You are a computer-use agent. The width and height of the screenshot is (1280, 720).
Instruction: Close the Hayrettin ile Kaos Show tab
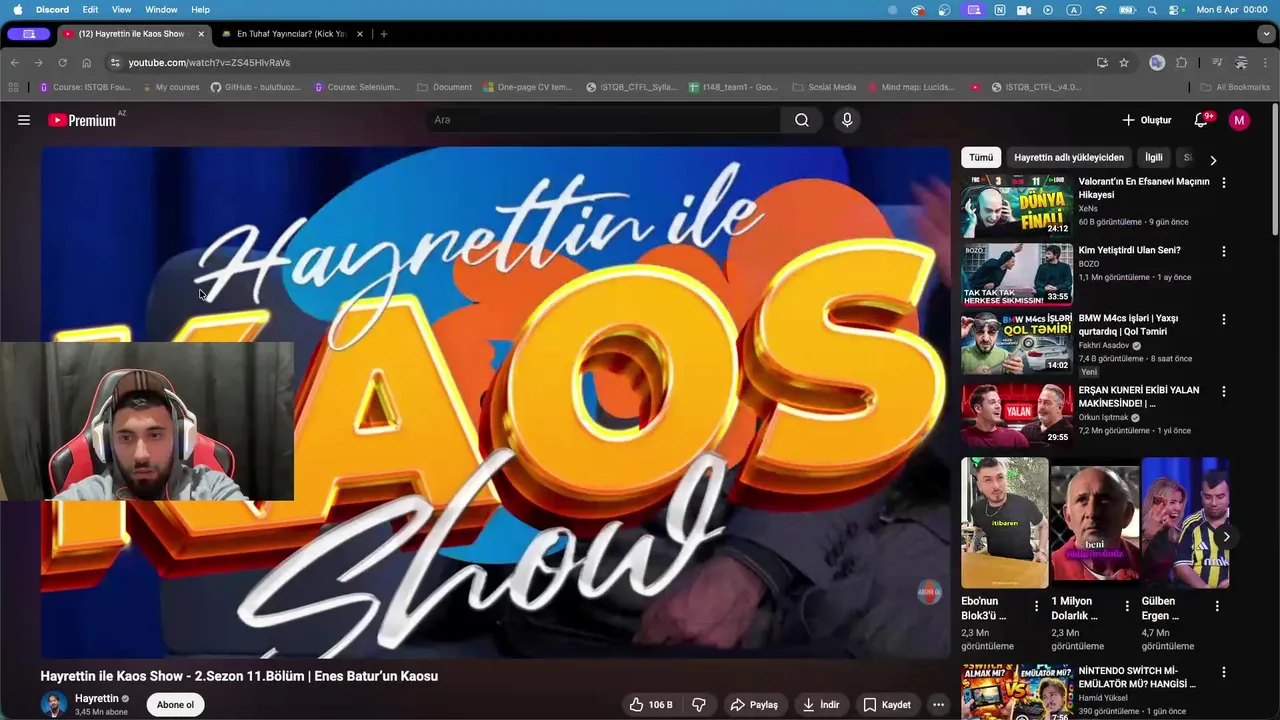(201, 34)
